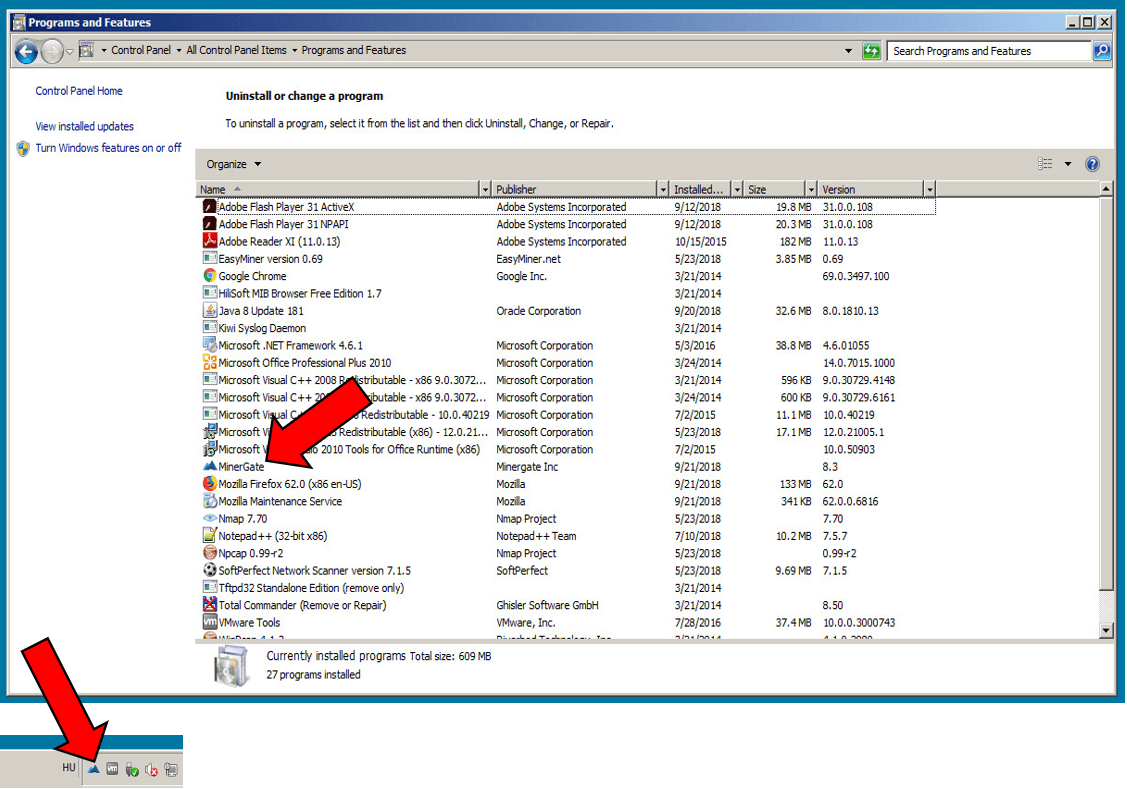This screenshot has height=789, width=1127.
Task: Select the Adobe Reader XI icon
Action: pos(210,242)
